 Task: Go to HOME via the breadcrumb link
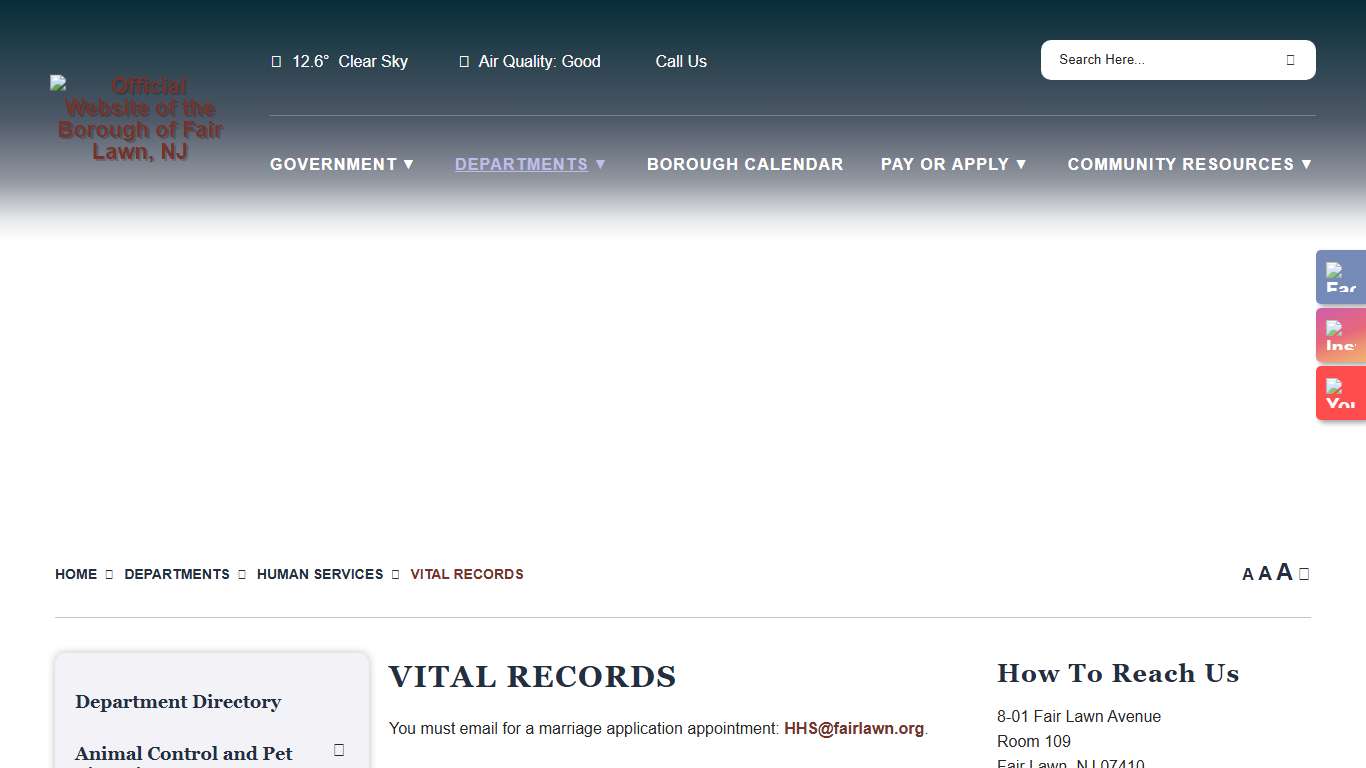coord(76,574)
